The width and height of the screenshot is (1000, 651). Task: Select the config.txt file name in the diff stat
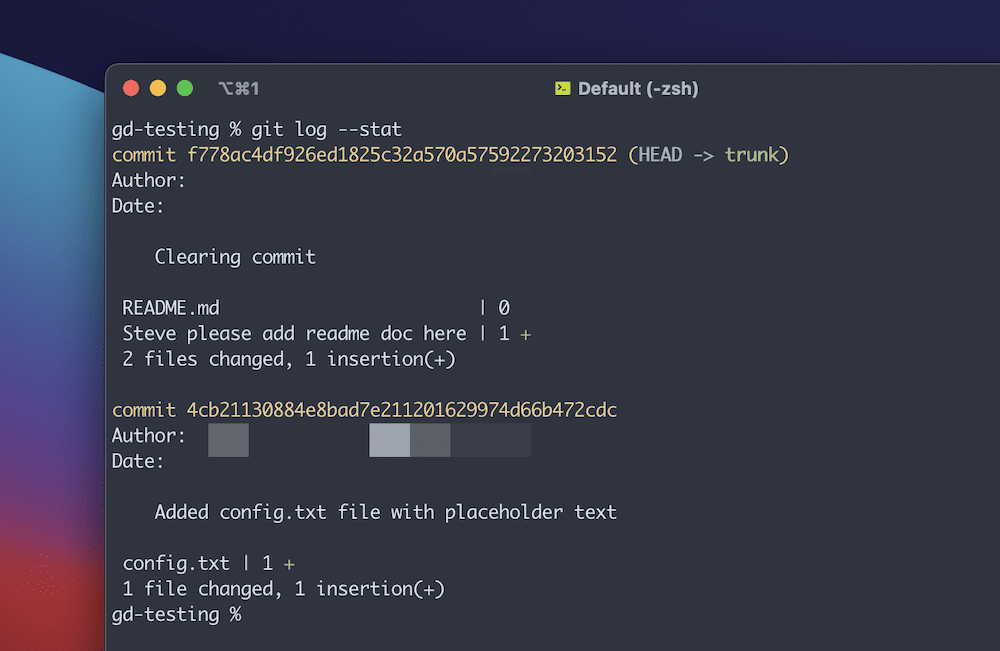point(176,563)
